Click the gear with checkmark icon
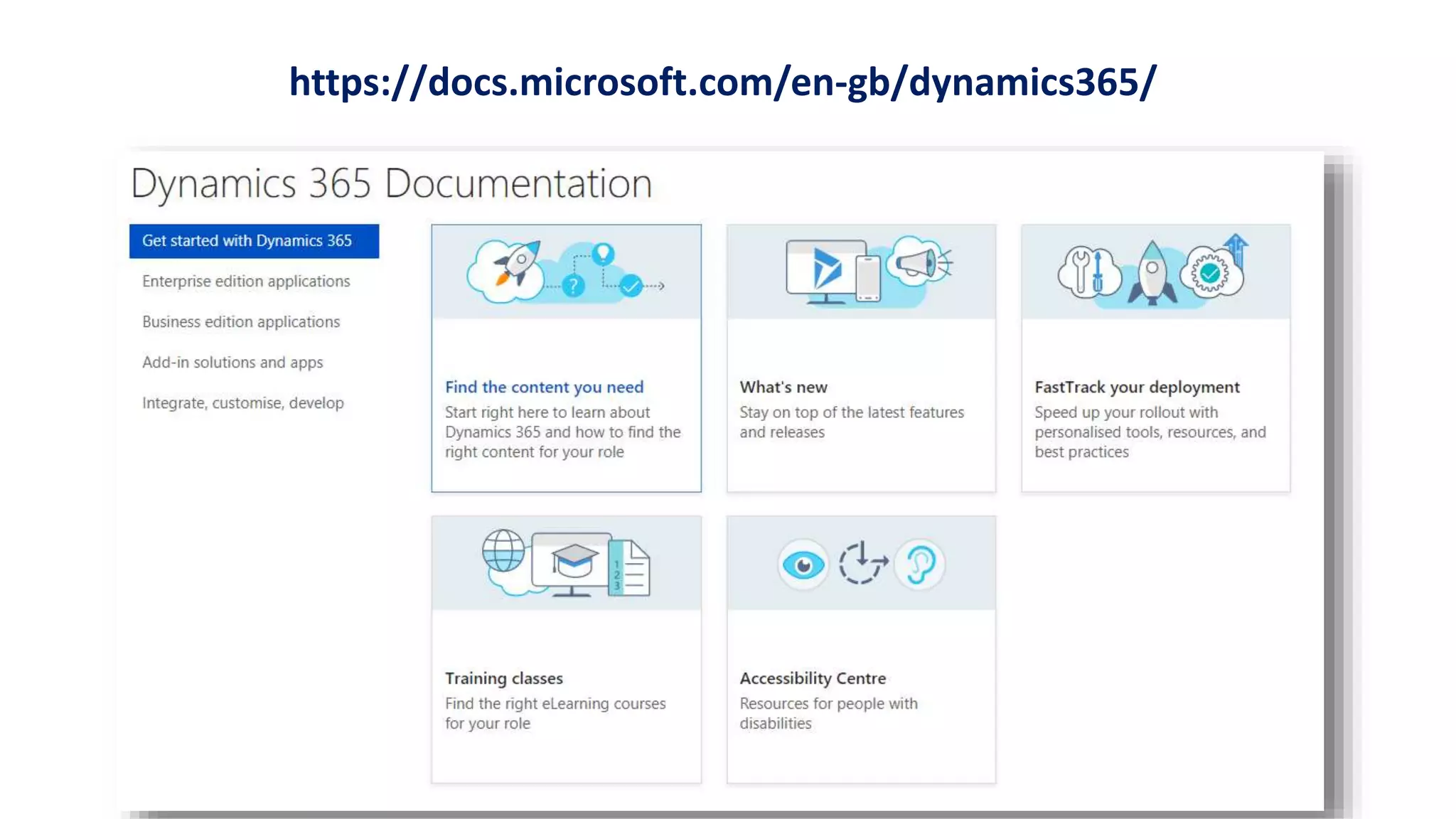This screenshot has width=1456, height=819. point(1210,273)
